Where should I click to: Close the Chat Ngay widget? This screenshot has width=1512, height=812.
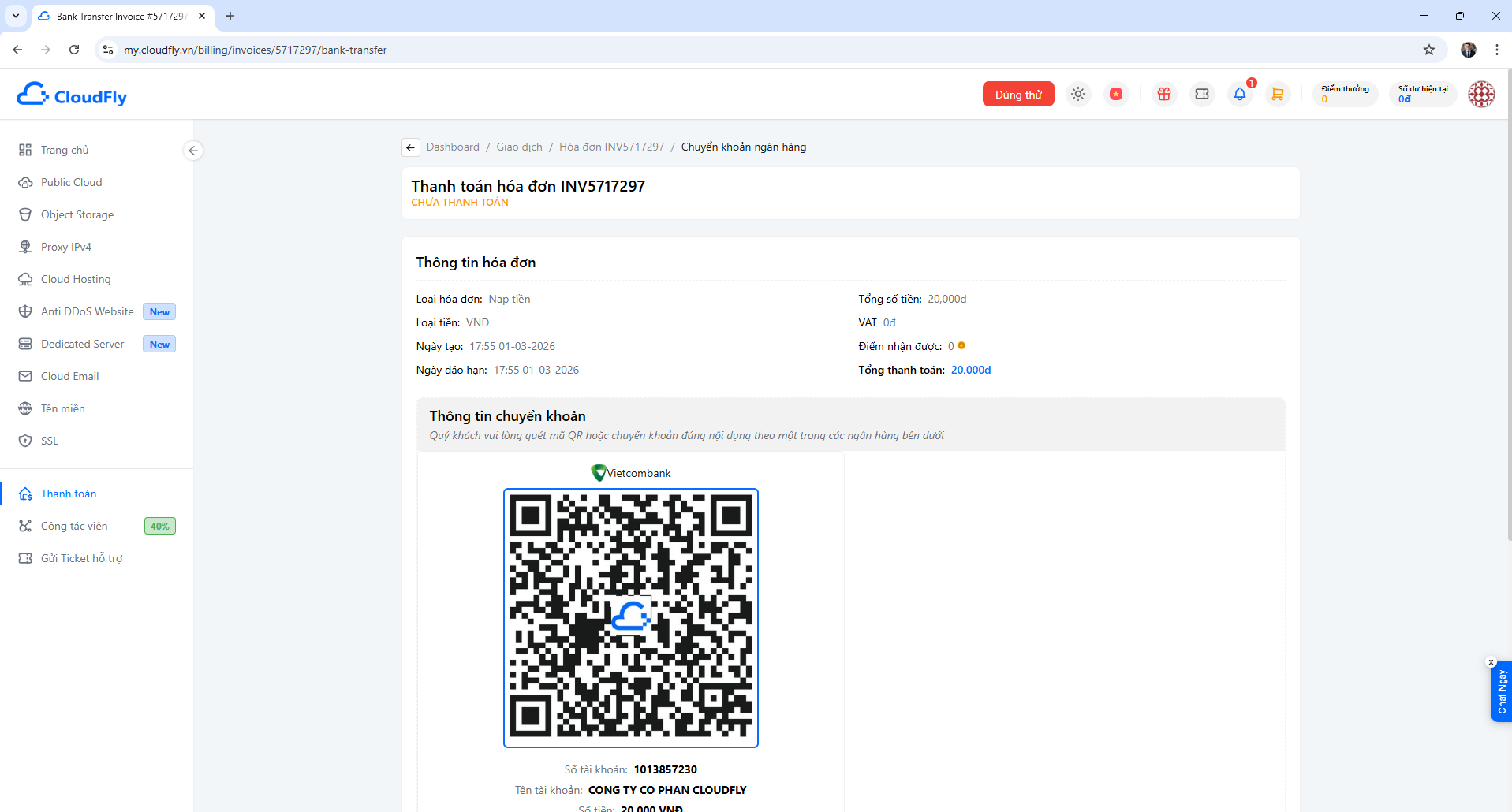coord(1491,662)
